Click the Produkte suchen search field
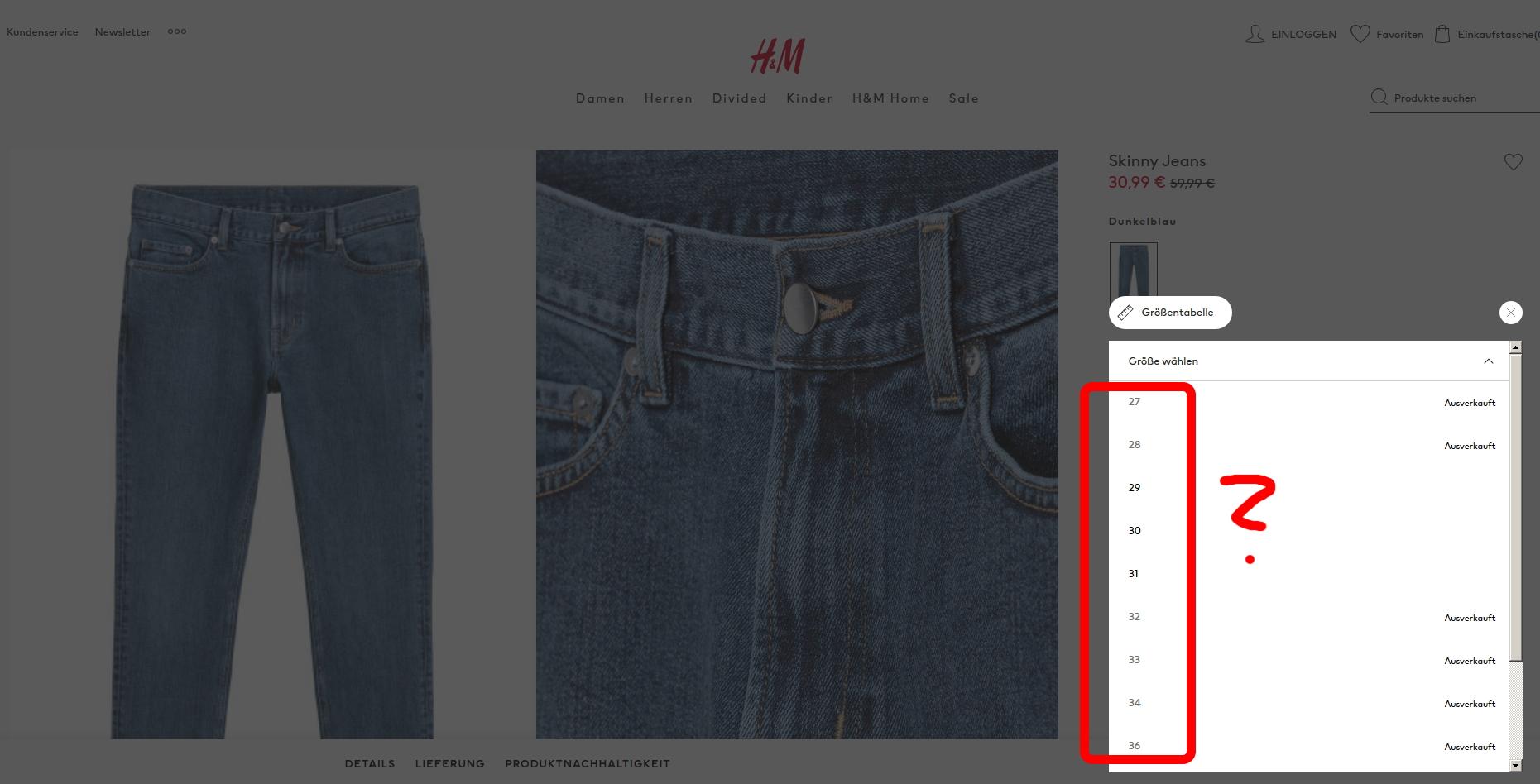The width and height of the screenshot is (1540, 784). pos(1454,98)
